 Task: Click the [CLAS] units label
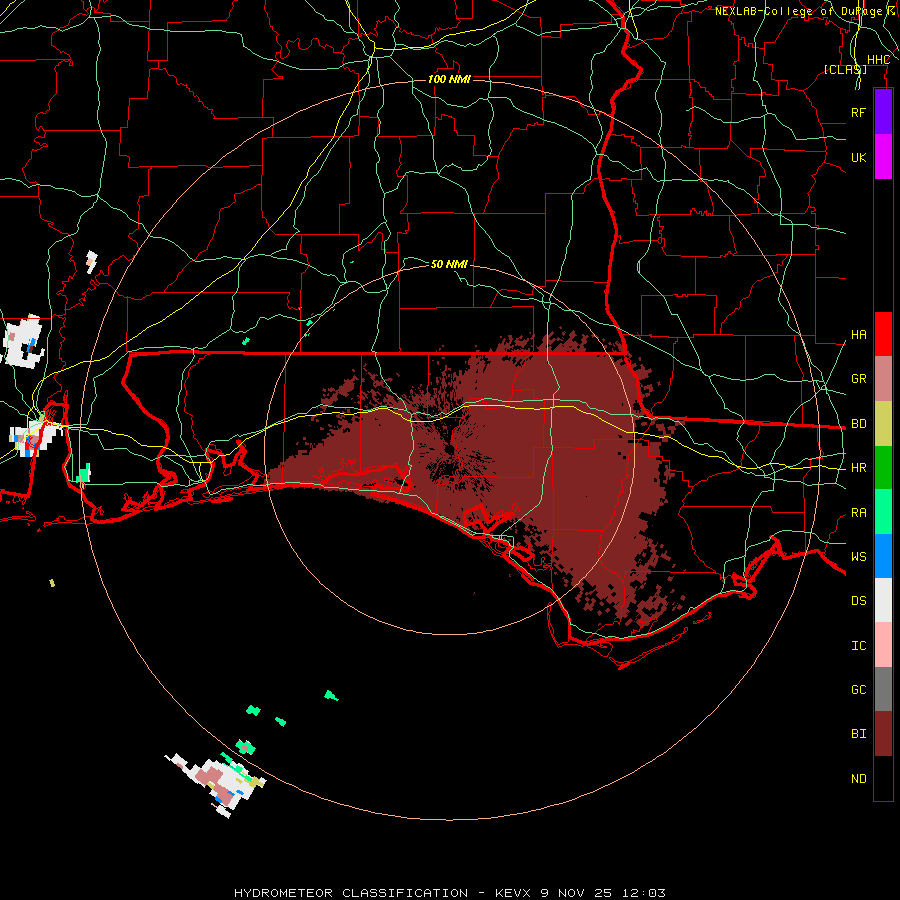pyautogui.click(x=845, y=69)
